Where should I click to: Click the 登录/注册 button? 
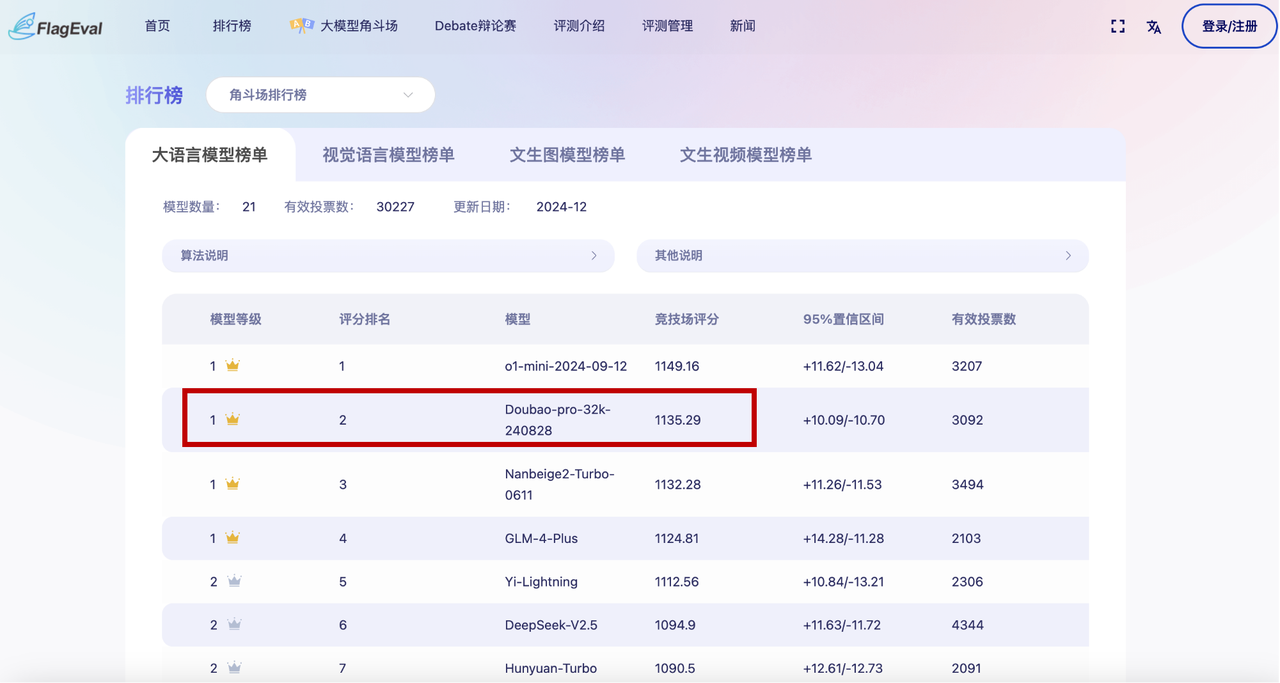click(x=1229, y=26)
